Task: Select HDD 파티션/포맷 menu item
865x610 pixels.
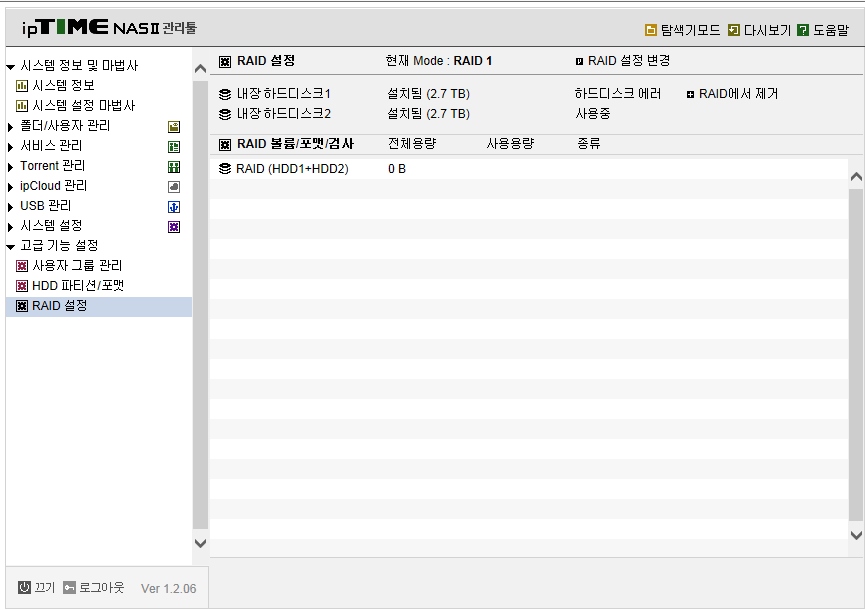Action: click(x=78, y=286)
